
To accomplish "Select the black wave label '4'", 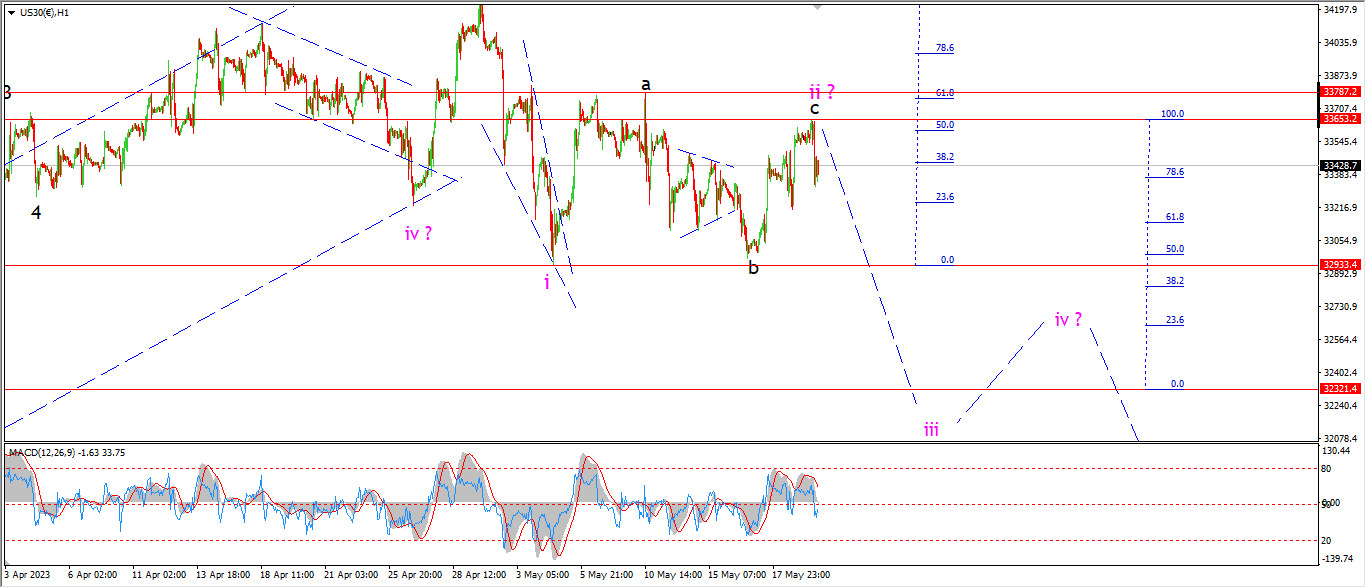I will 36,212.
